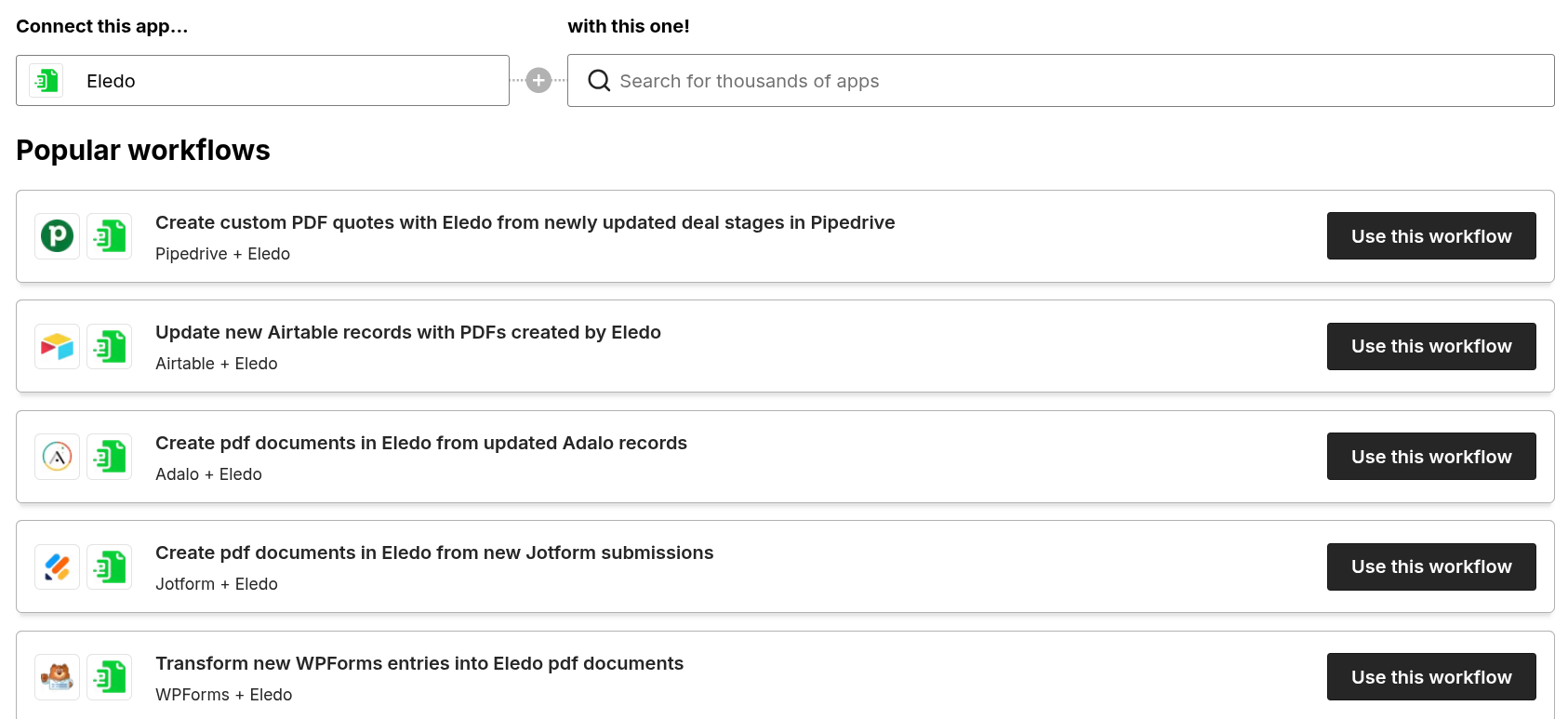Open "Create custom PDF quotes with Eledo" workflow title

525,223
